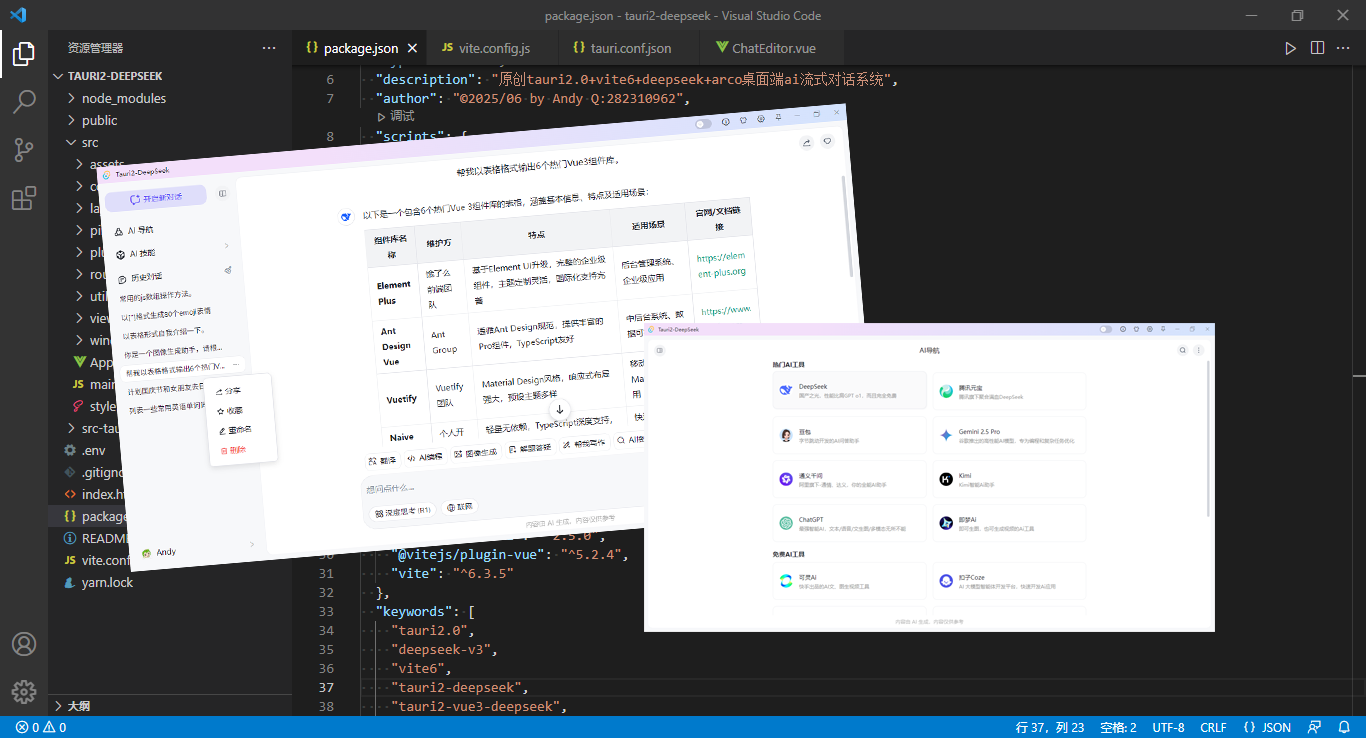Screen dimensions: 1366x738
Task: Open the ChatGPT card in AI导航
Action: [850, 523]
